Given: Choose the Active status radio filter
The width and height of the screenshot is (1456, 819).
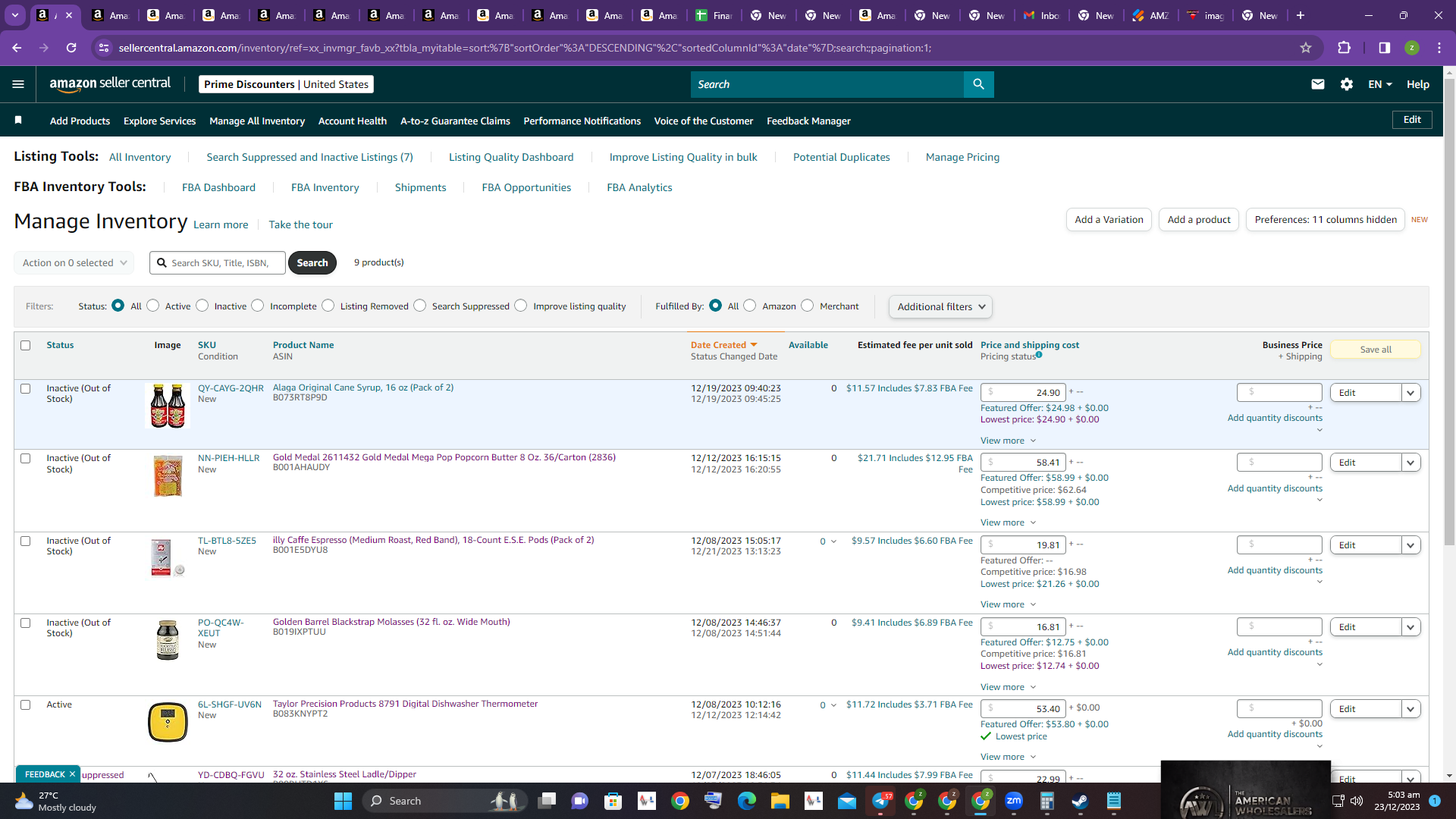Looking at the screenshot, I should pos(153,306).
